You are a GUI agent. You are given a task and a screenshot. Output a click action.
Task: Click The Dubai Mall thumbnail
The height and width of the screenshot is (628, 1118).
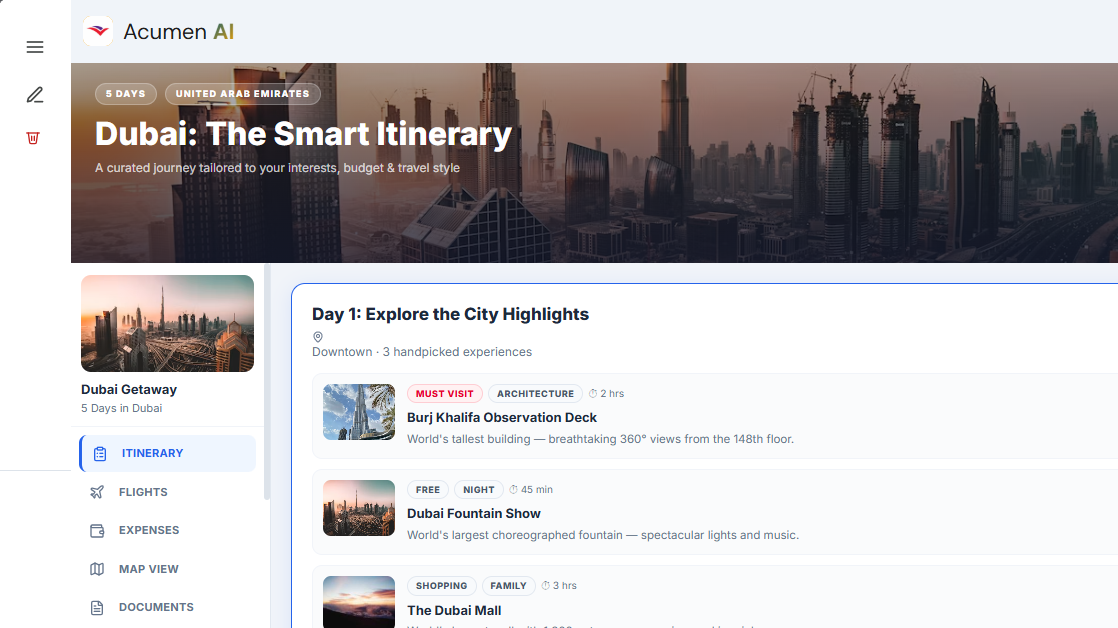359,602
